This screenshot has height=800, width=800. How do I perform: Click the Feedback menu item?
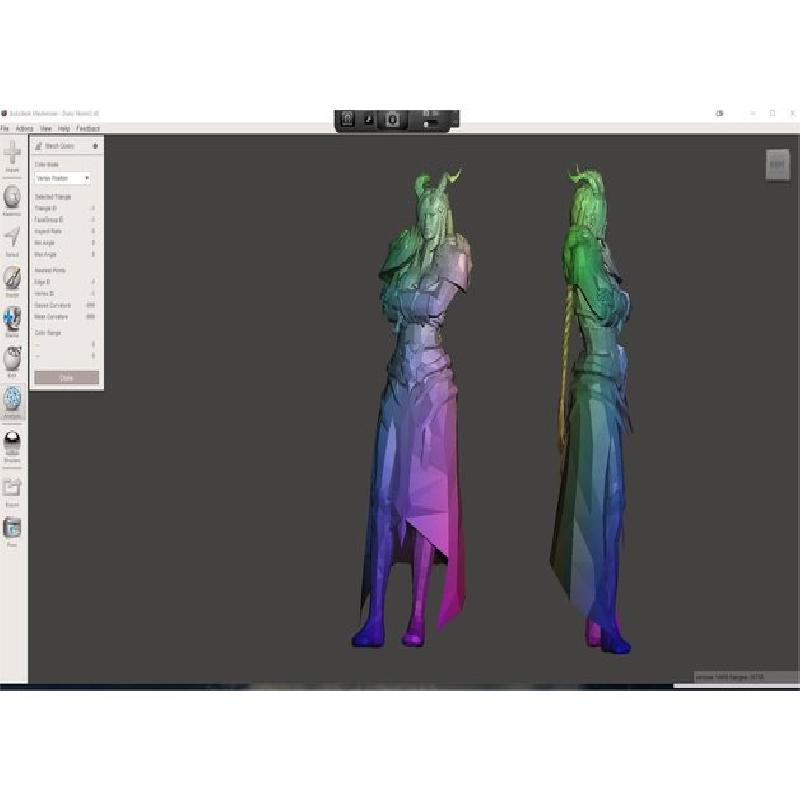(x=88, y=129)
